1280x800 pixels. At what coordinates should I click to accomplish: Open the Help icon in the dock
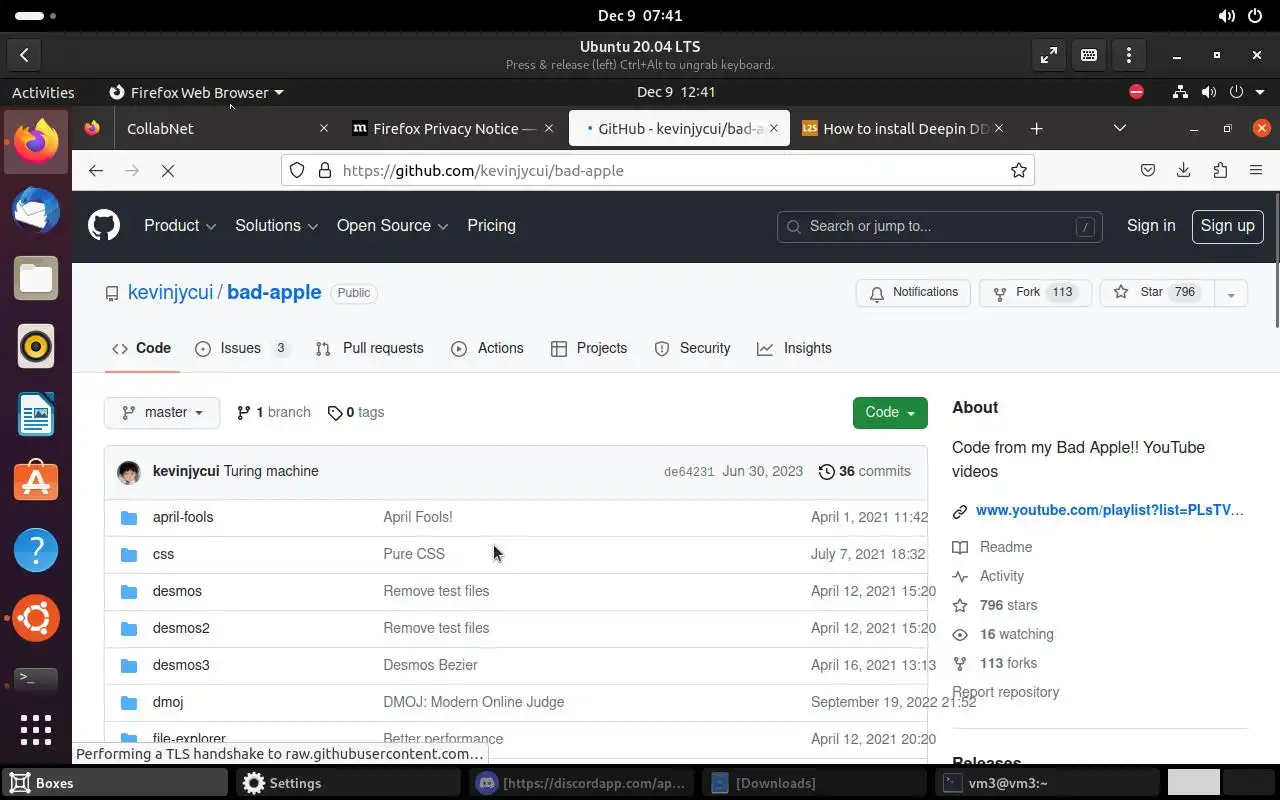[x=36, y=550]
